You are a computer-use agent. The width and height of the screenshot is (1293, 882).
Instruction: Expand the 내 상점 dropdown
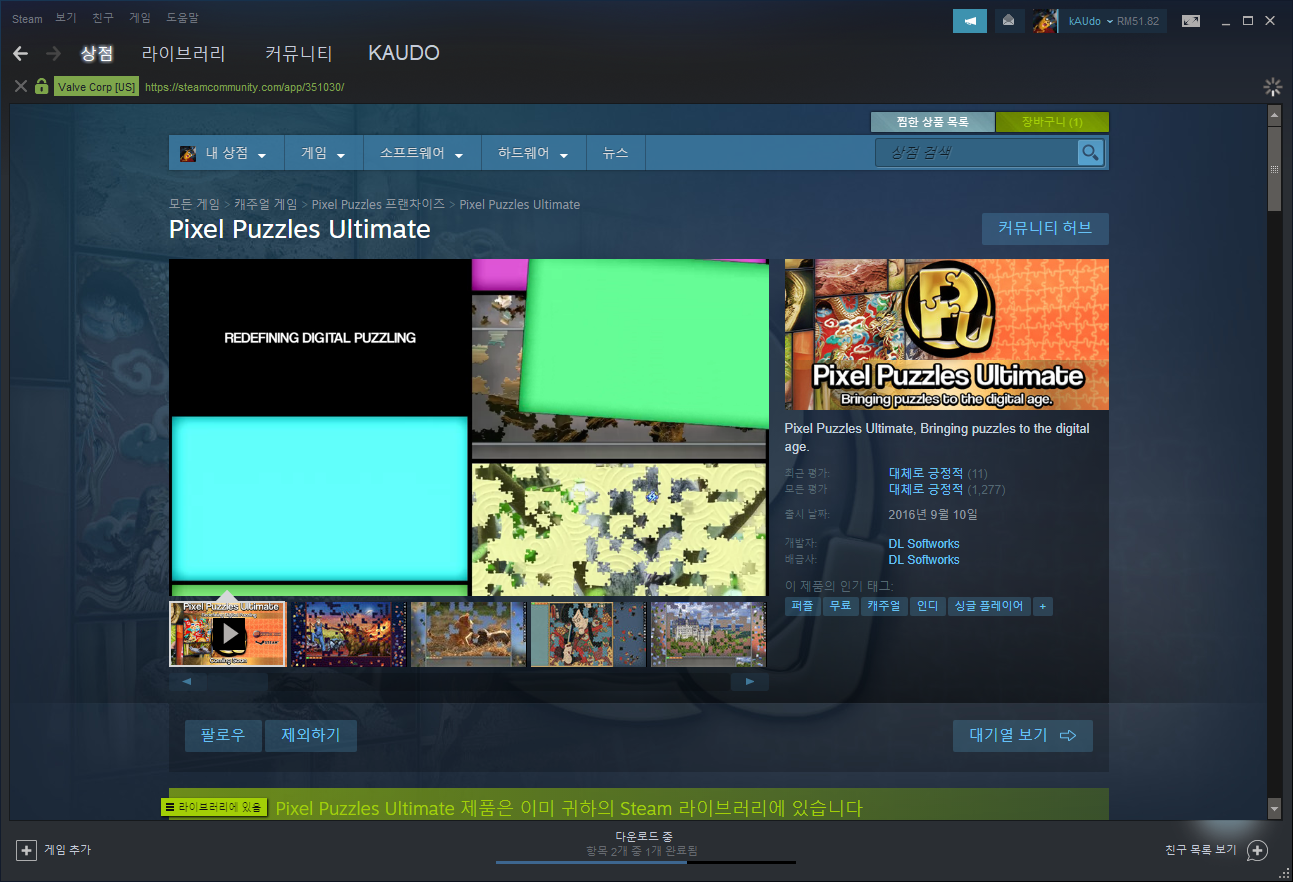click(226, 154)
